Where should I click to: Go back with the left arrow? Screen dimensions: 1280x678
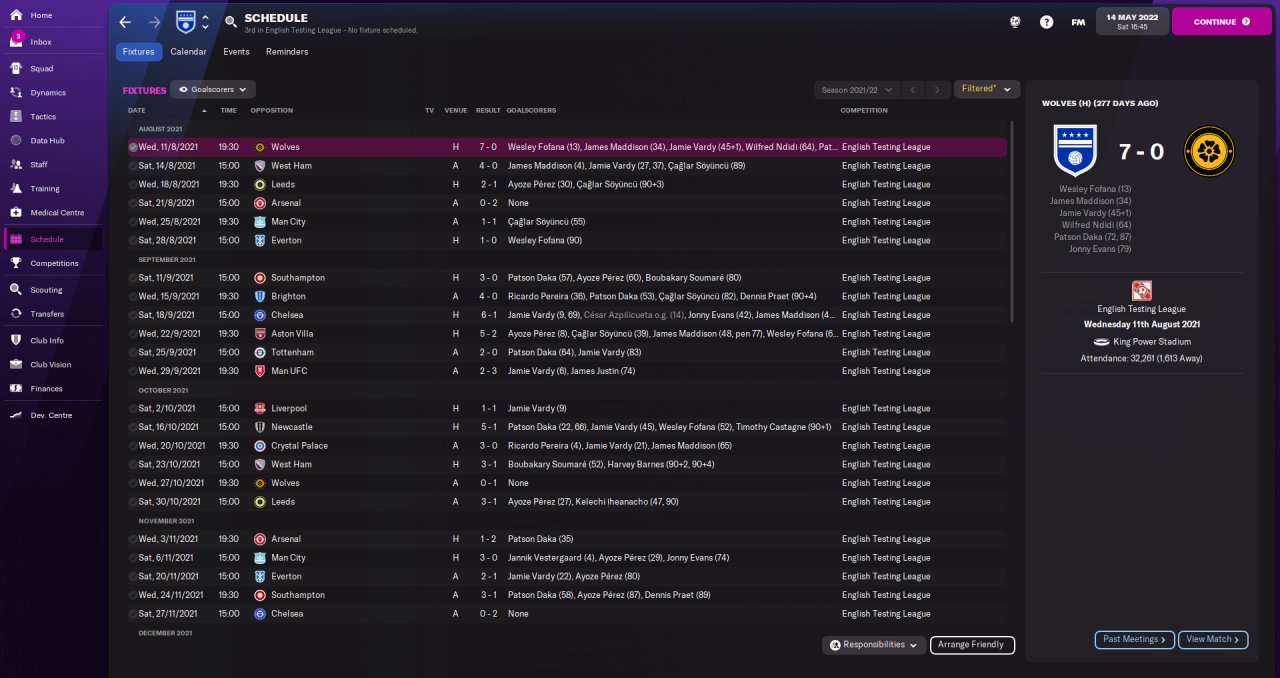point(125,21)
